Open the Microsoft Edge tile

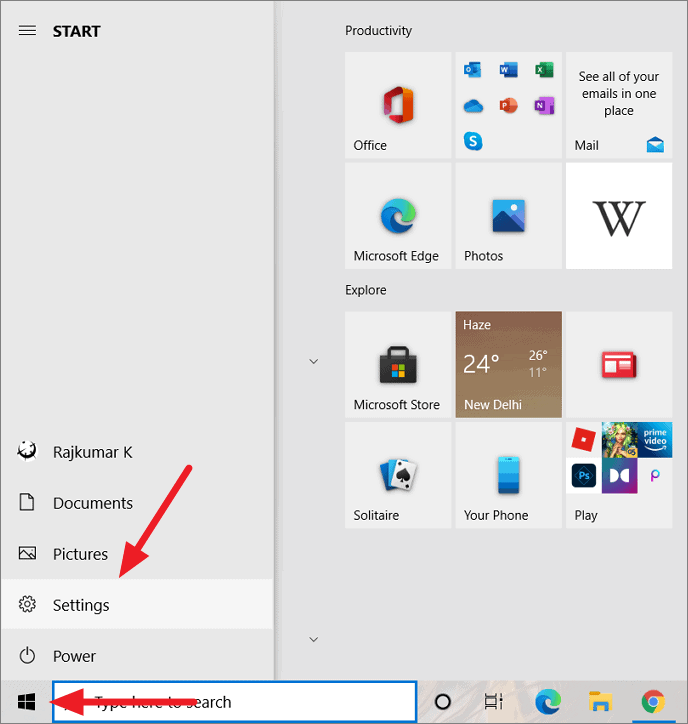click(398, 216)
